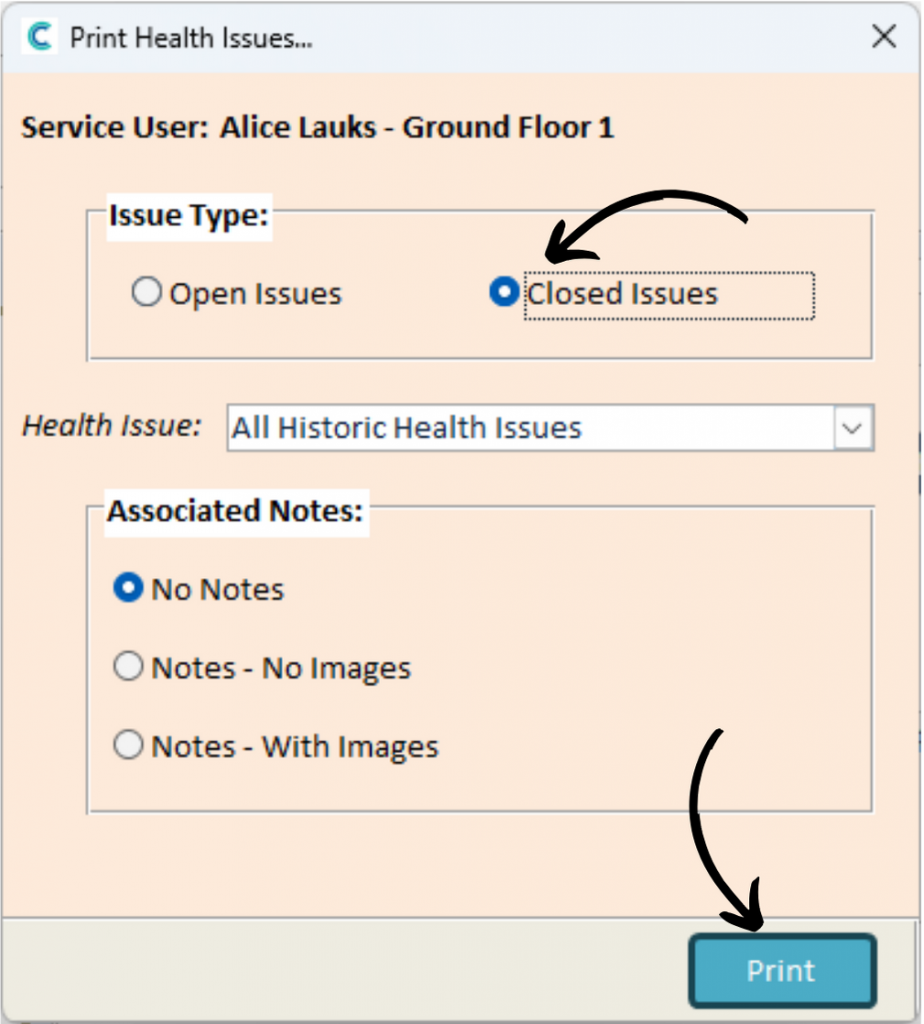The height and width of the screenshot is (1024, 924).
Task: Click the Service User Alice Lauks label
Action: 318,128
